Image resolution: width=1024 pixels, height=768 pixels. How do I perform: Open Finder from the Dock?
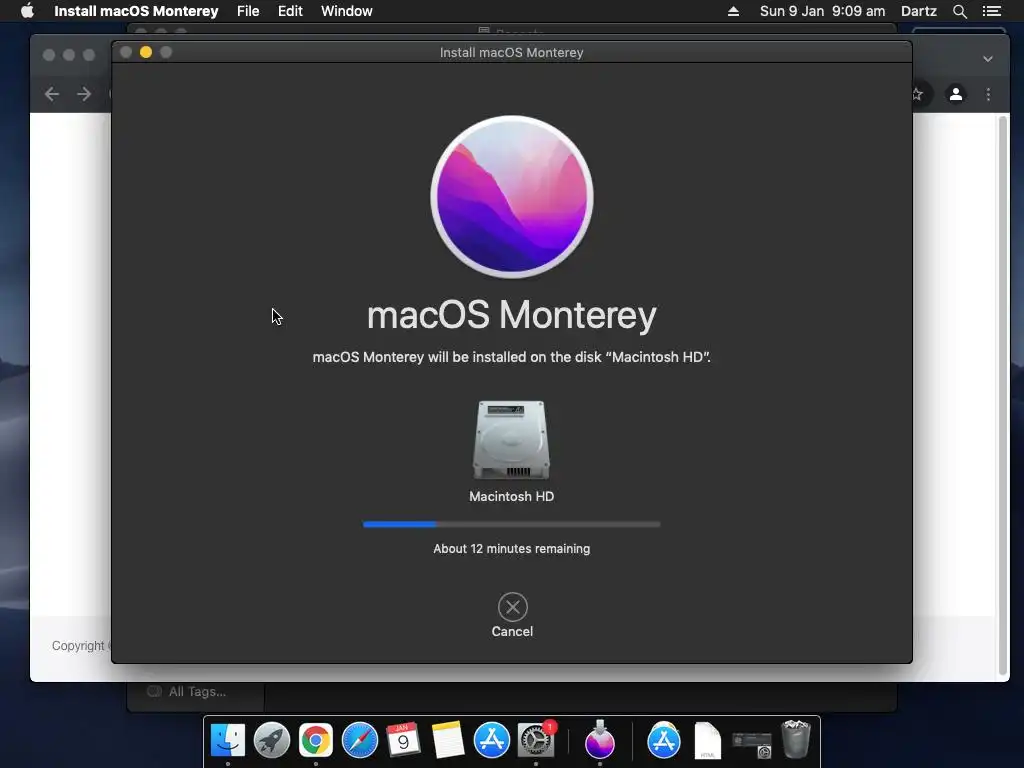click(x=228, y=740)
